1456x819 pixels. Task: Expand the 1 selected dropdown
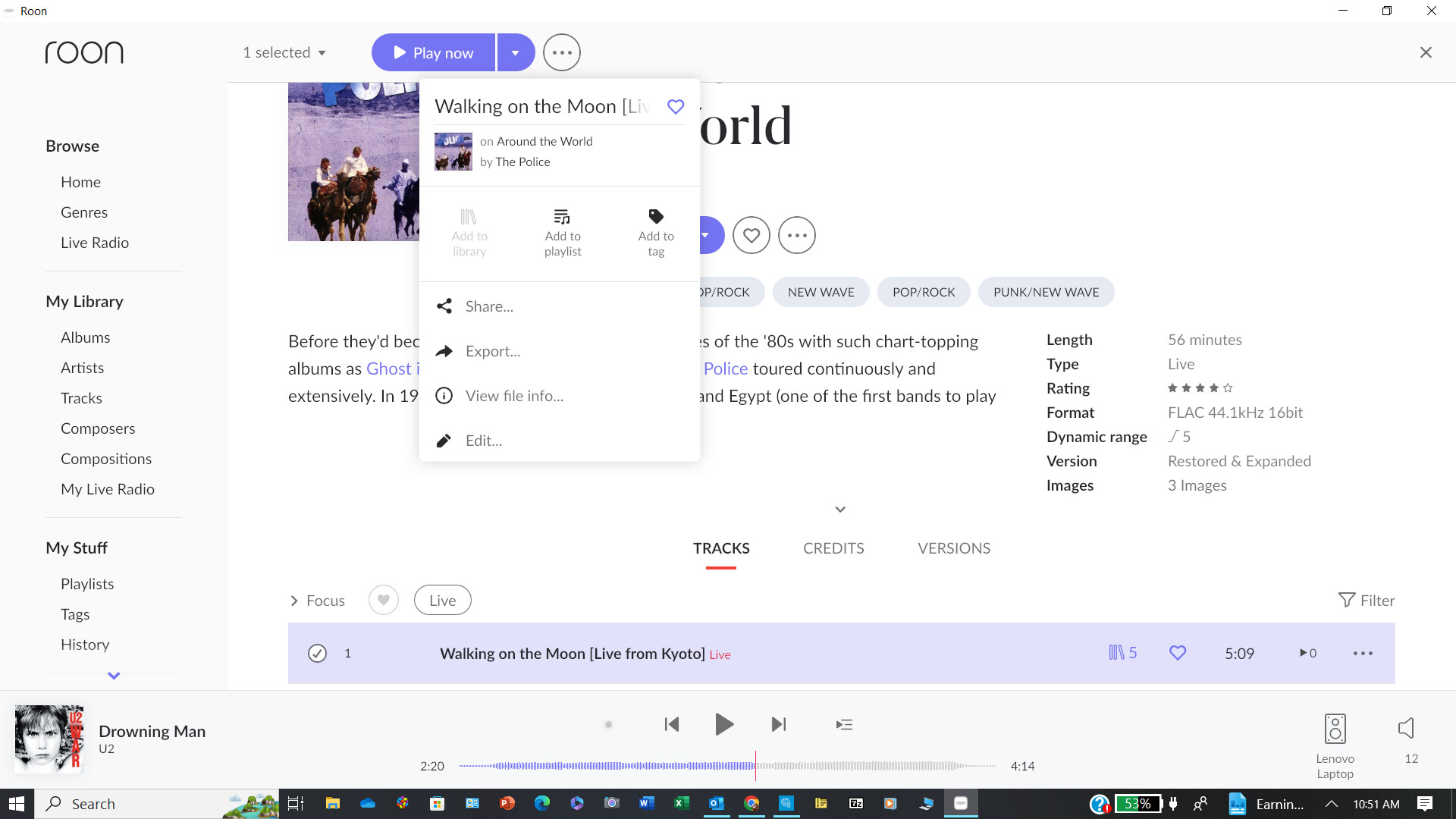click(284, 53)
